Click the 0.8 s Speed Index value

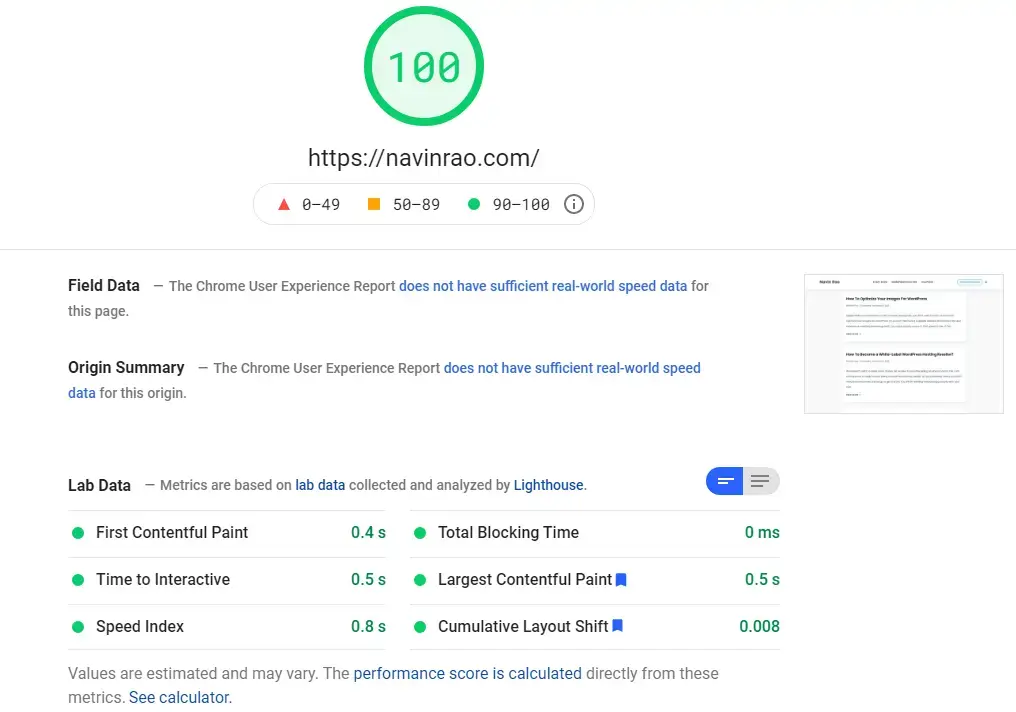[x=368, y=626]
